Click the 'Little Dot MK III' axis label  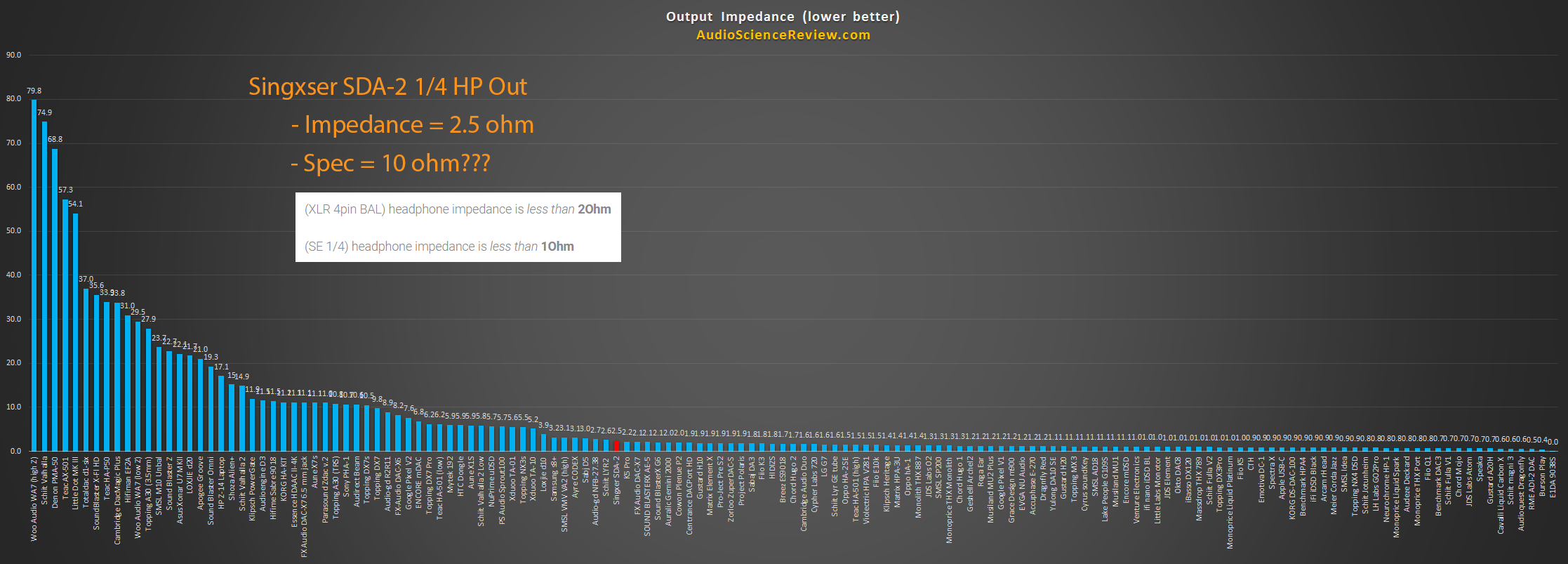click(75, 483)
